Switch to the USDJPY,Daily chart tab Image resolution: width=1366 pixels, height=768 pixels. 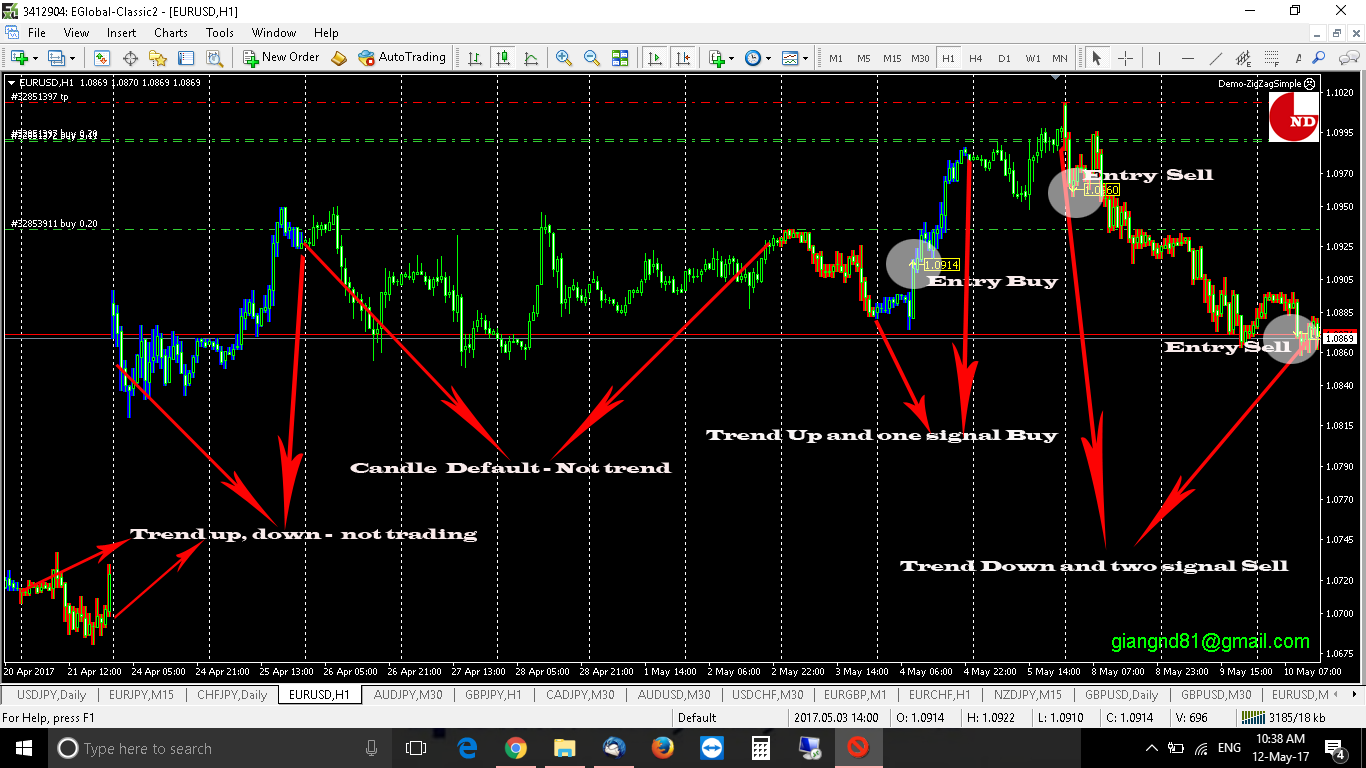click(x=52, y=694)
